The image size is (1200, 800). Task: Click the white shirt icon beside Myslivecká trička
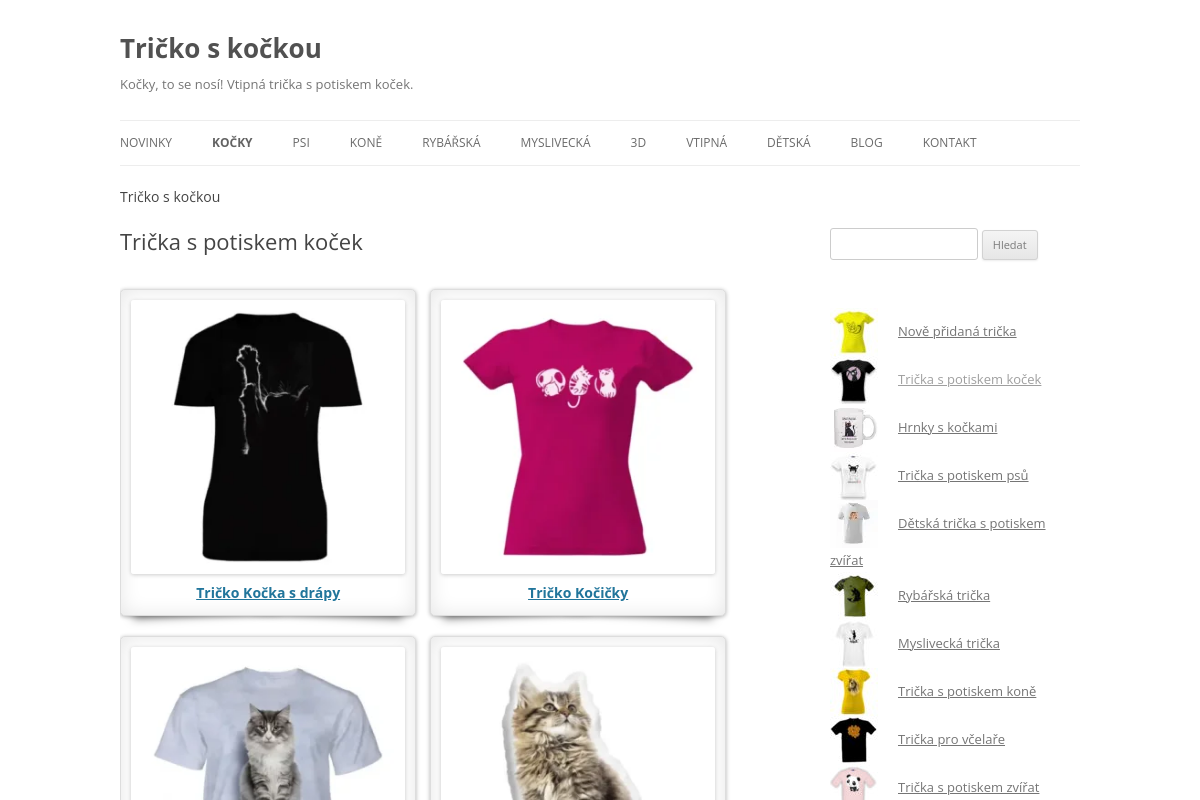point(854,643)
